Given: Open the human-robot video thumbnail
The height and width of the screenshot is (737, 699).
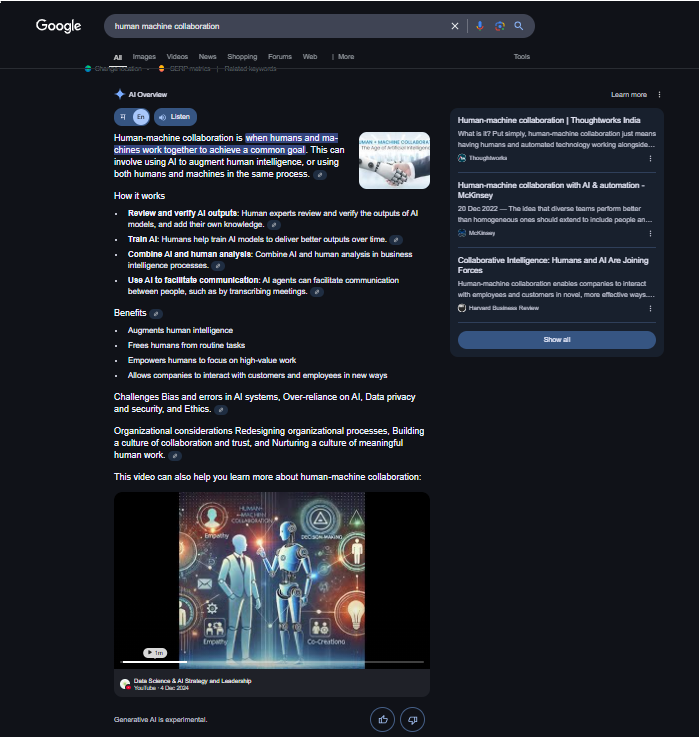Looking at the screenshot, I should point(272,580).
